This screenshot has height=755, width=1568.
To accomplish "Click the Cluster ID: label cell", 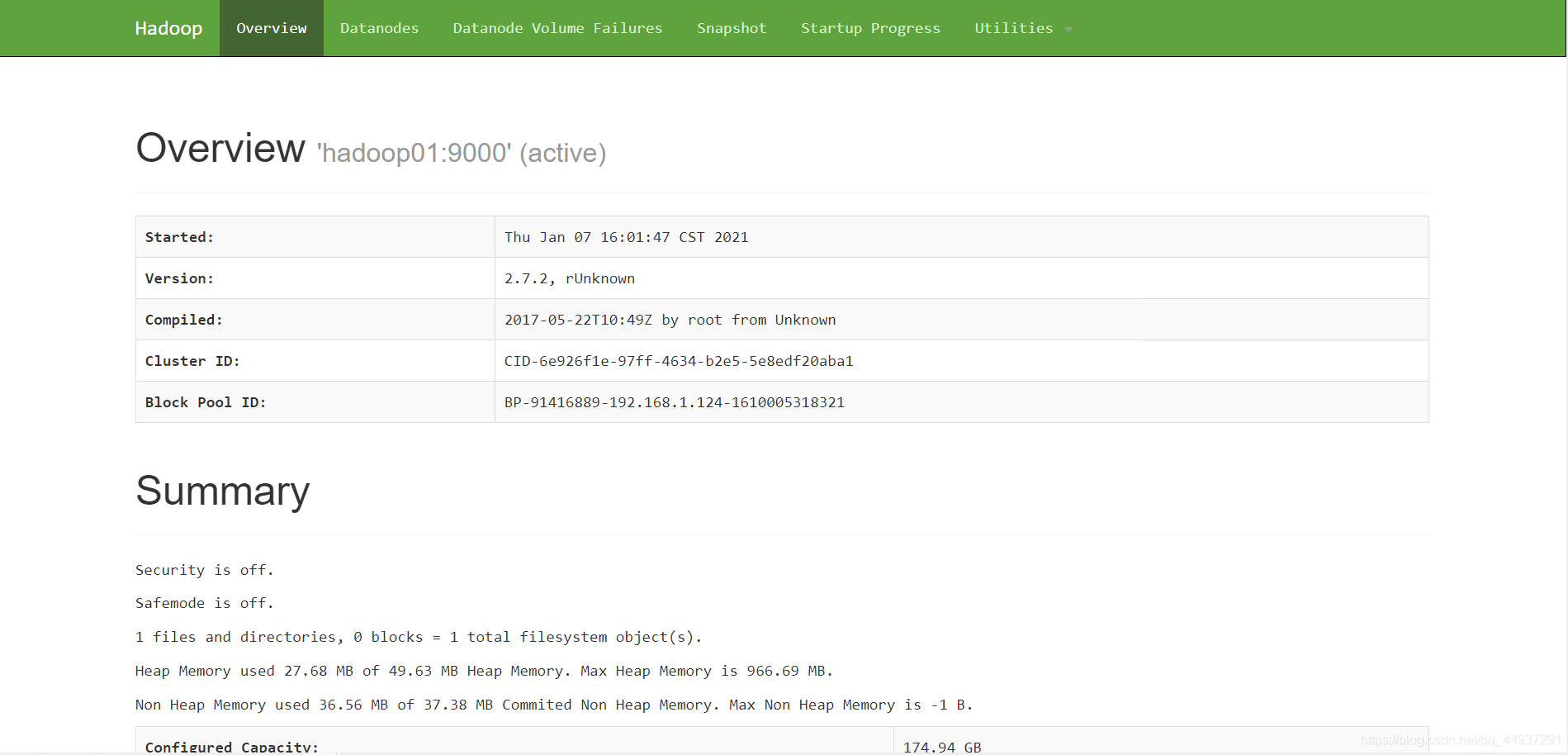I will (x=315, y=361).
